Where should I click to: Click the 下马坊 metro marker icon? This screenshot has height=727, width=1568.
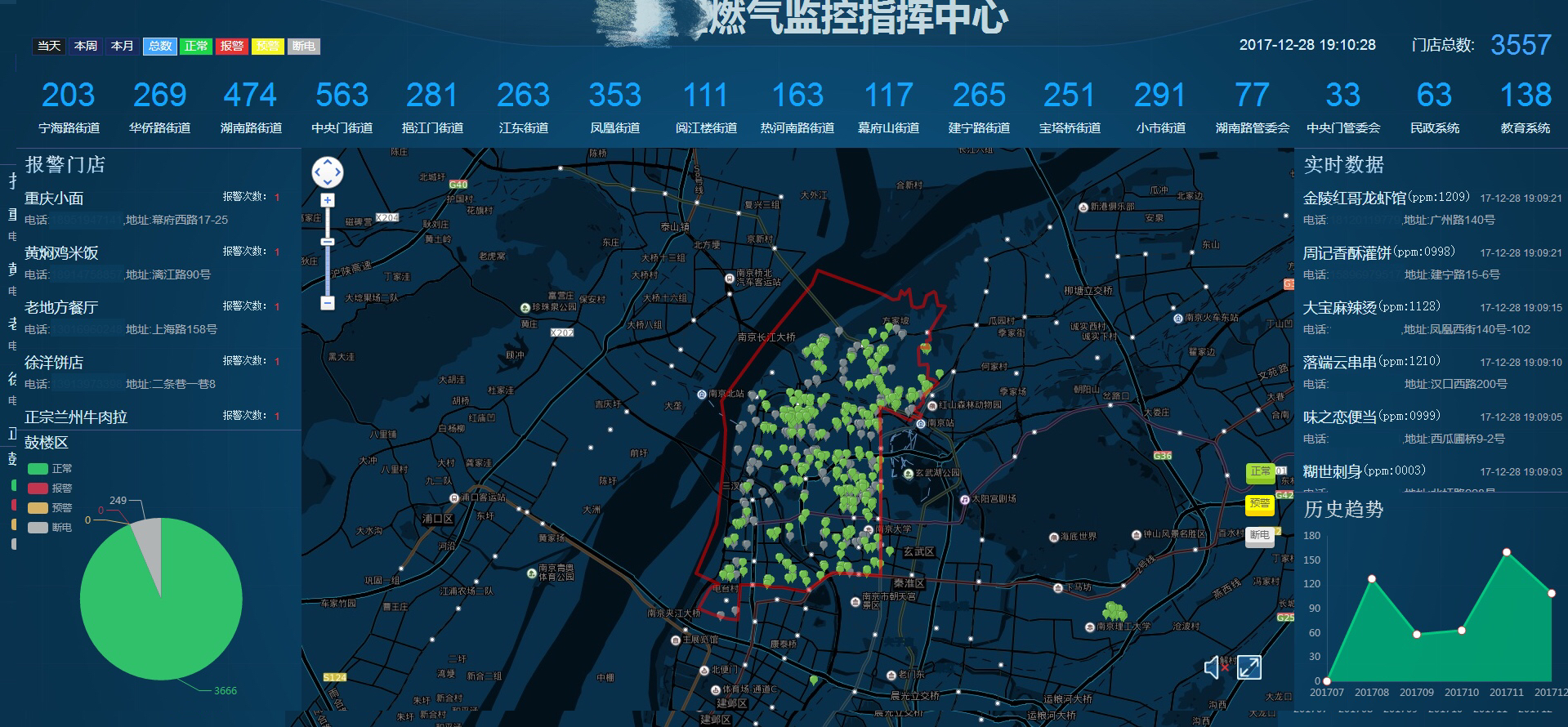[x=1057, y=587]
